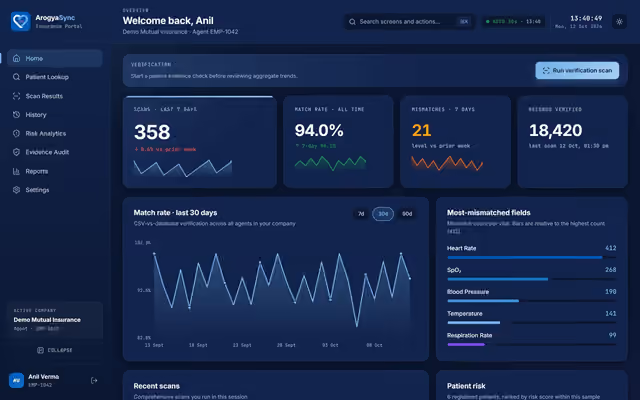Click the Settings gear icon
This screenshot has height=400, width=640.
pyautogui.click(x=16, y=190)
